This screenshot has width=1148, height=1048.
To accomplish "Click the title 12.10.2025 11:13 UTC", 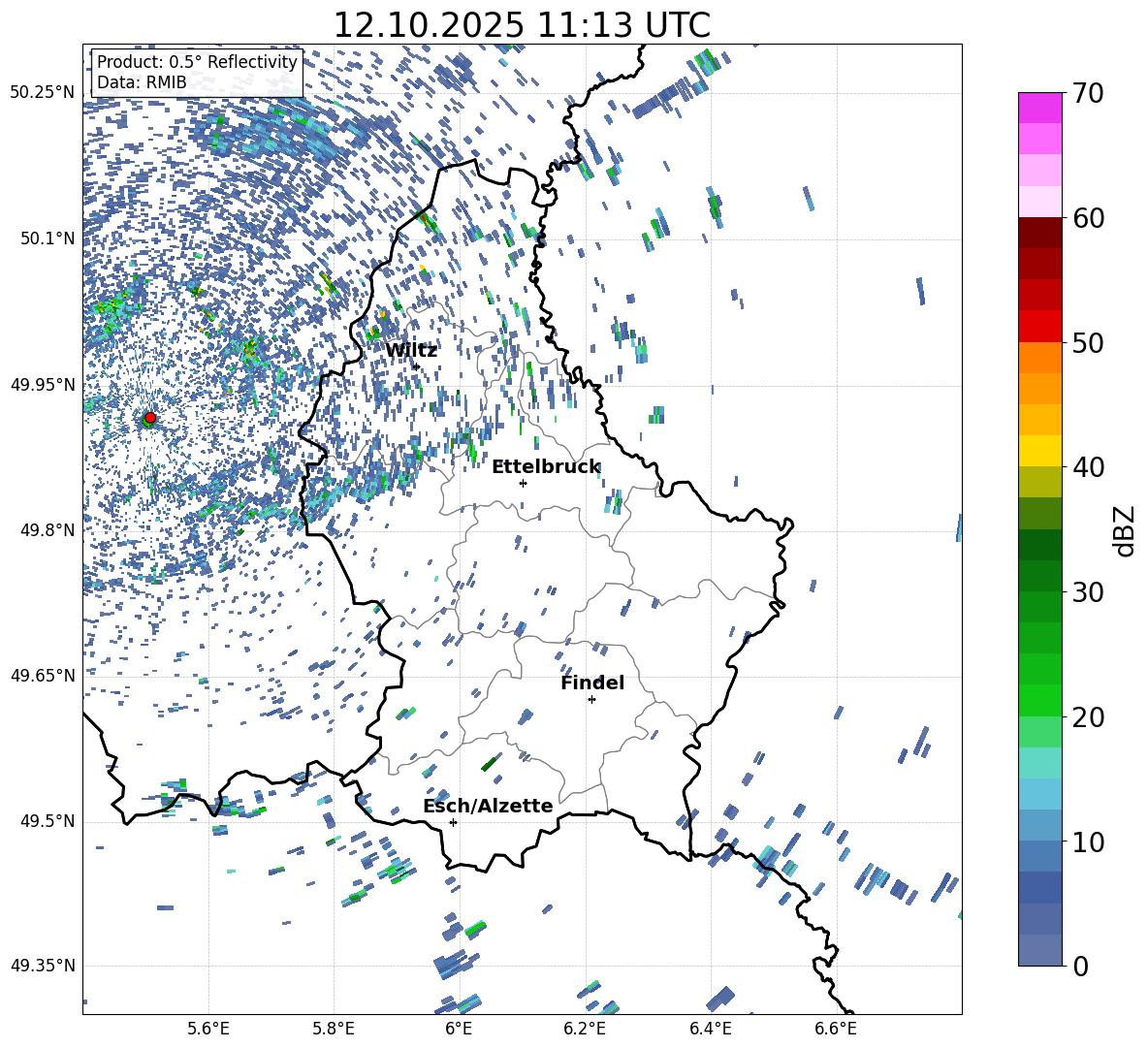I will click(522, 25).
